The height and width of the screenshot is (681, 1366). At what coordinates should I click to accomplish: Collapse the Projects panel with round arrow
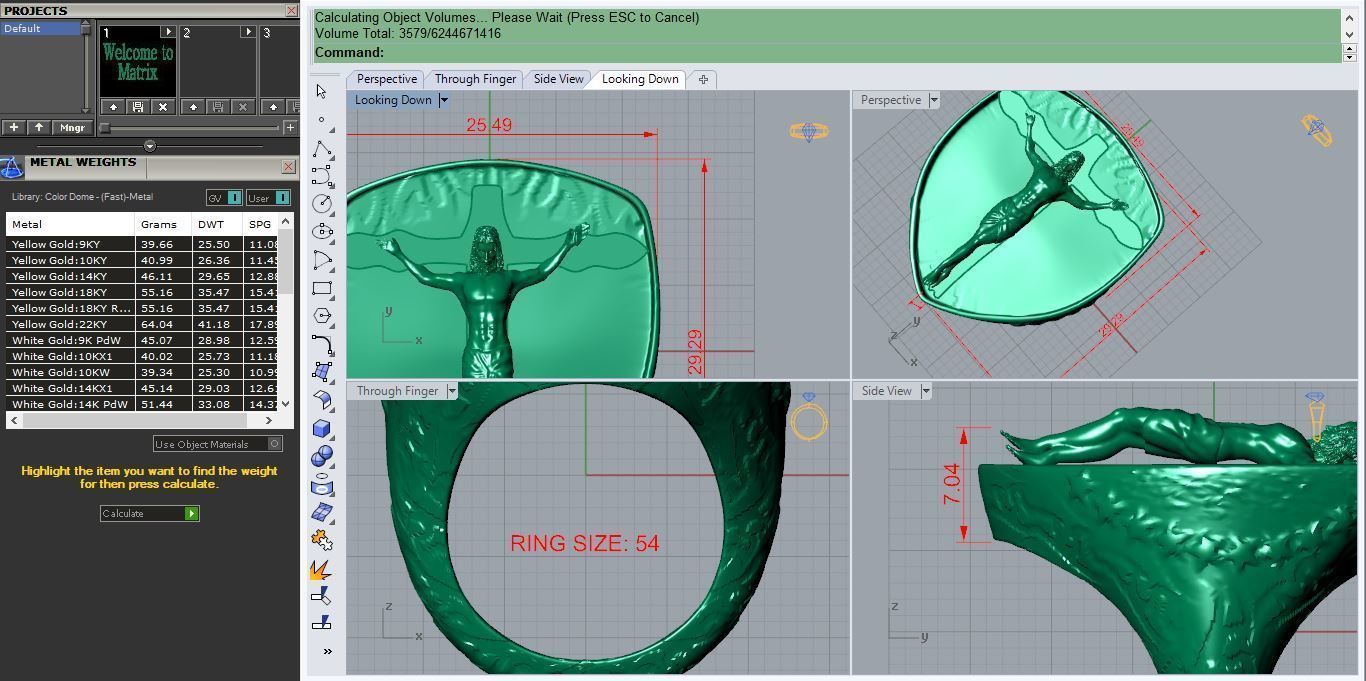click(150, 146)
